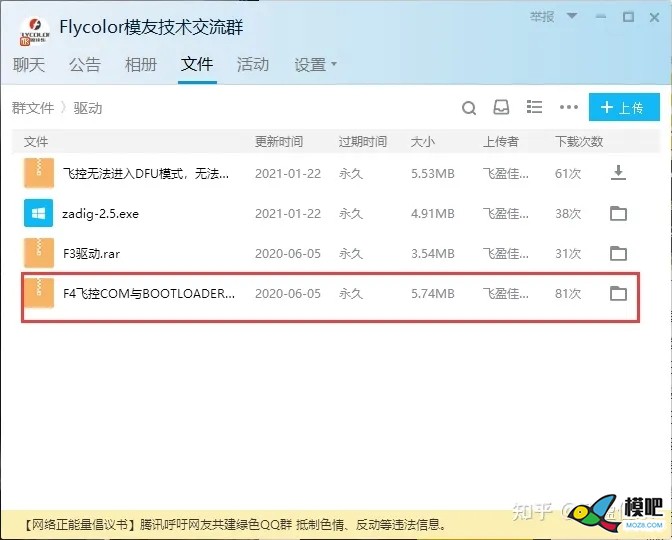Image resolution: width=672 pixels, height=540 pixels.
Task: Open folder icon for F3驱动.rar row
Action: coord(618,253)
